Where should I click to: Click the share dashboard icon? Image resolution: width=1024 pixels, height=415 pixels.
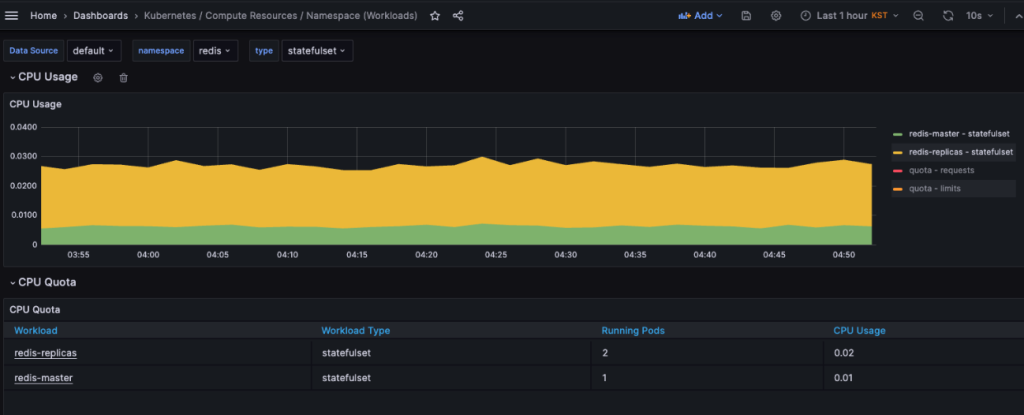[x=458, y=16]
